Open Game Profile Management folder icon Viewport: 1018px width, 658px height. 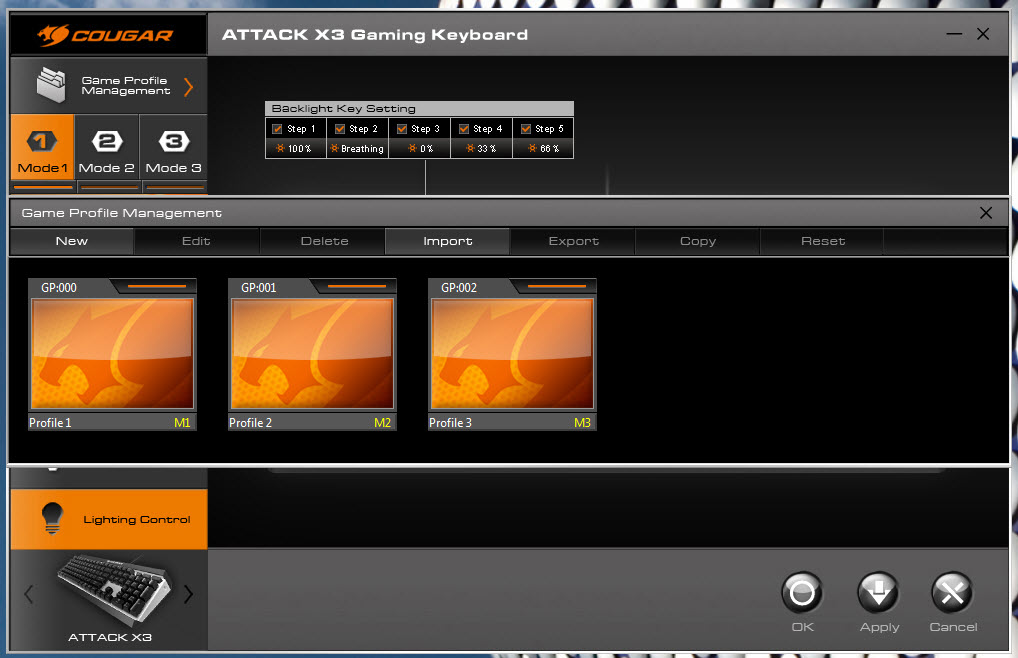[x=51, y=85]
